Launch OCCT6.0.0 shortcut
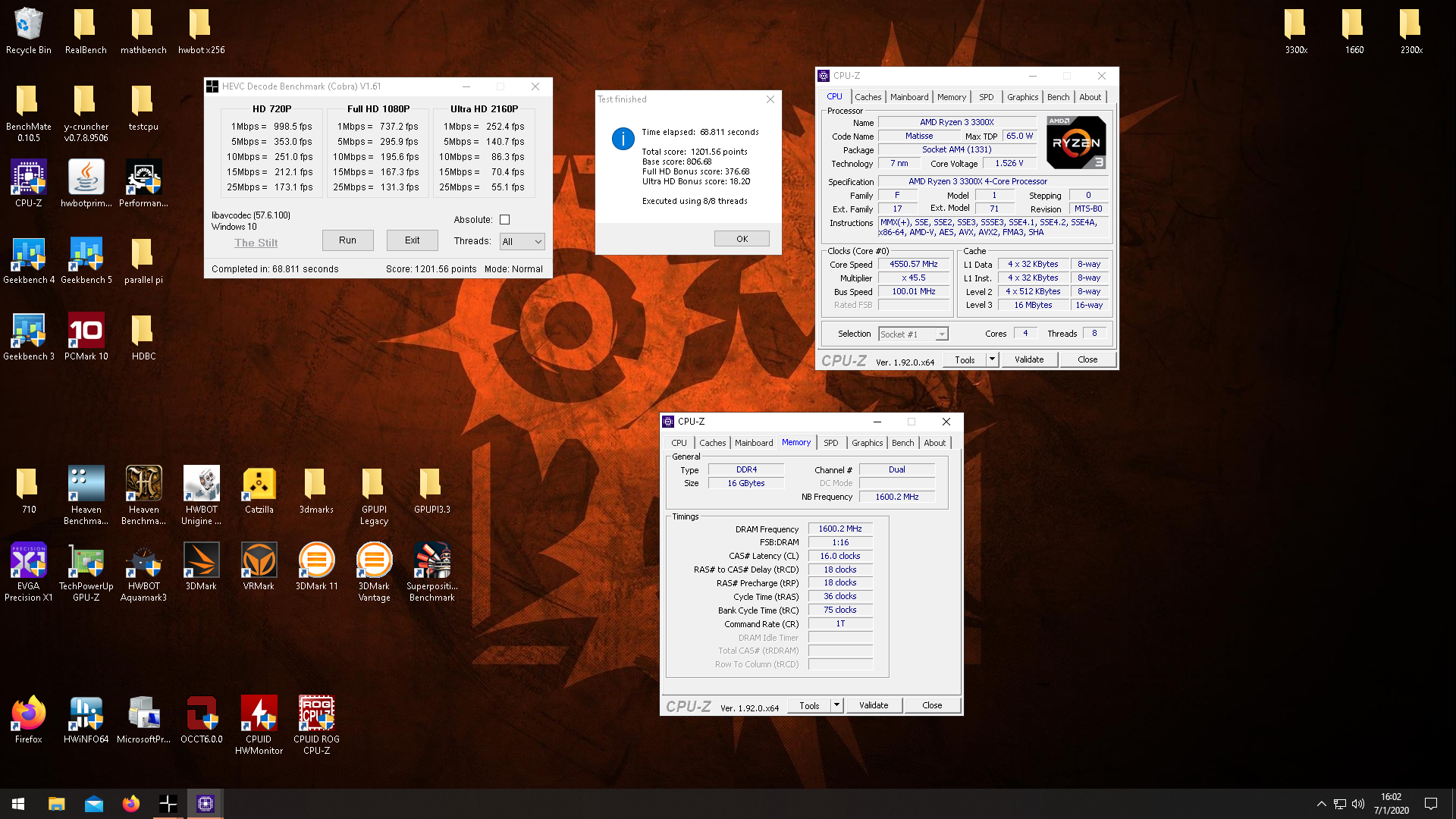The width and height of the screenshot is (1456, 819). [201, 720]
